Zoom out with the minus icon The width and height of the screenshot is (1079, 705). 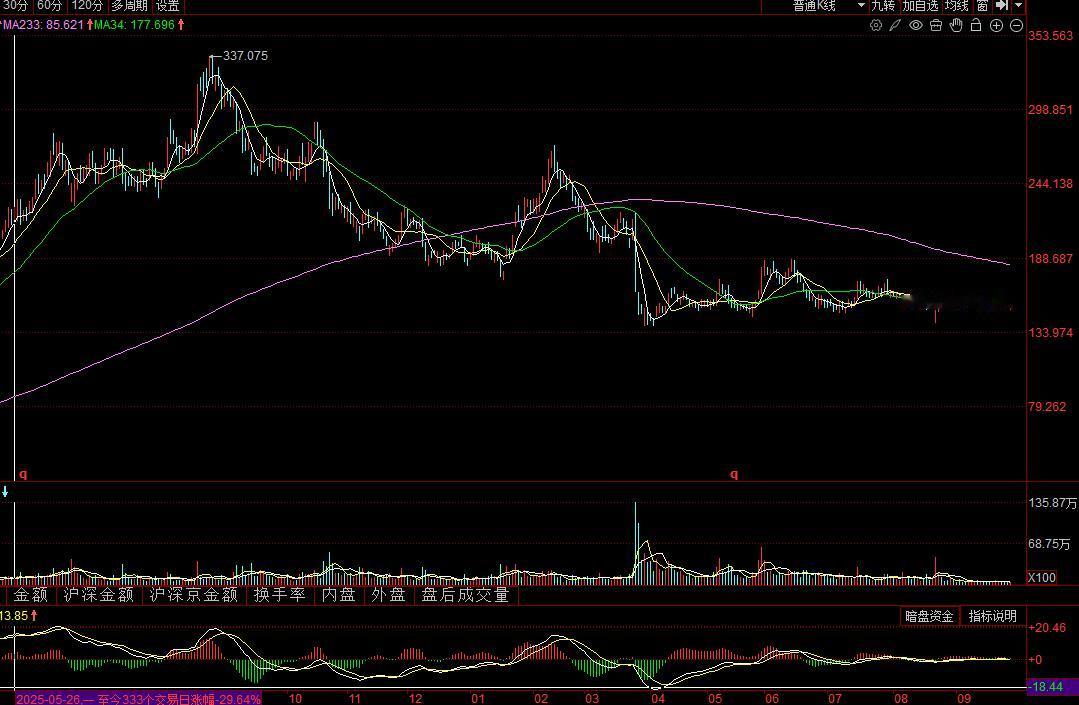pos(1016,25)
